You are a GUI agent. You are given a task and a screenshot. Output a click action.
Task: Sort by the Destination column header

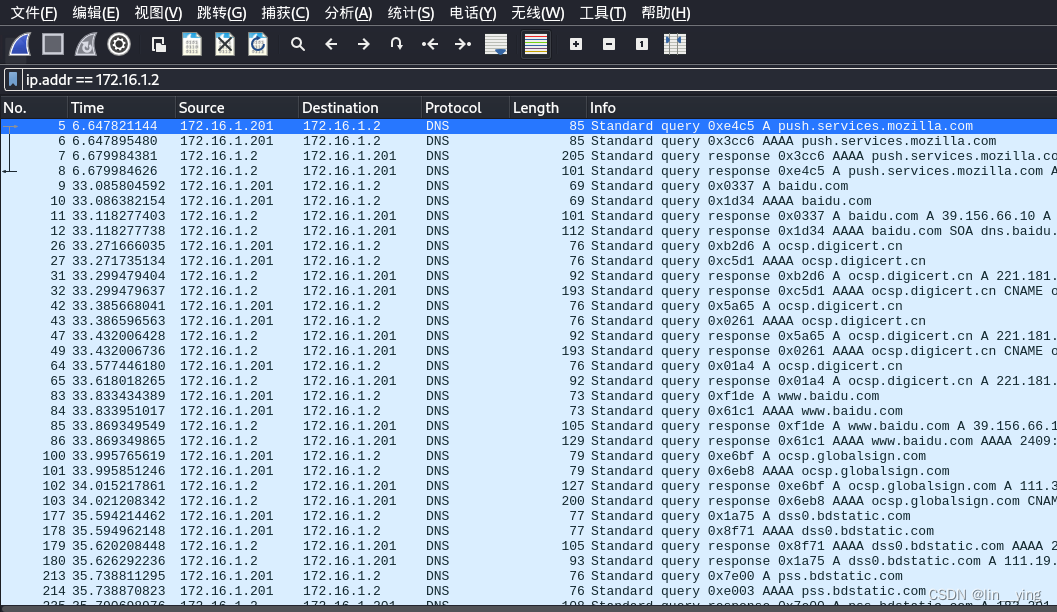click(359, 108)
